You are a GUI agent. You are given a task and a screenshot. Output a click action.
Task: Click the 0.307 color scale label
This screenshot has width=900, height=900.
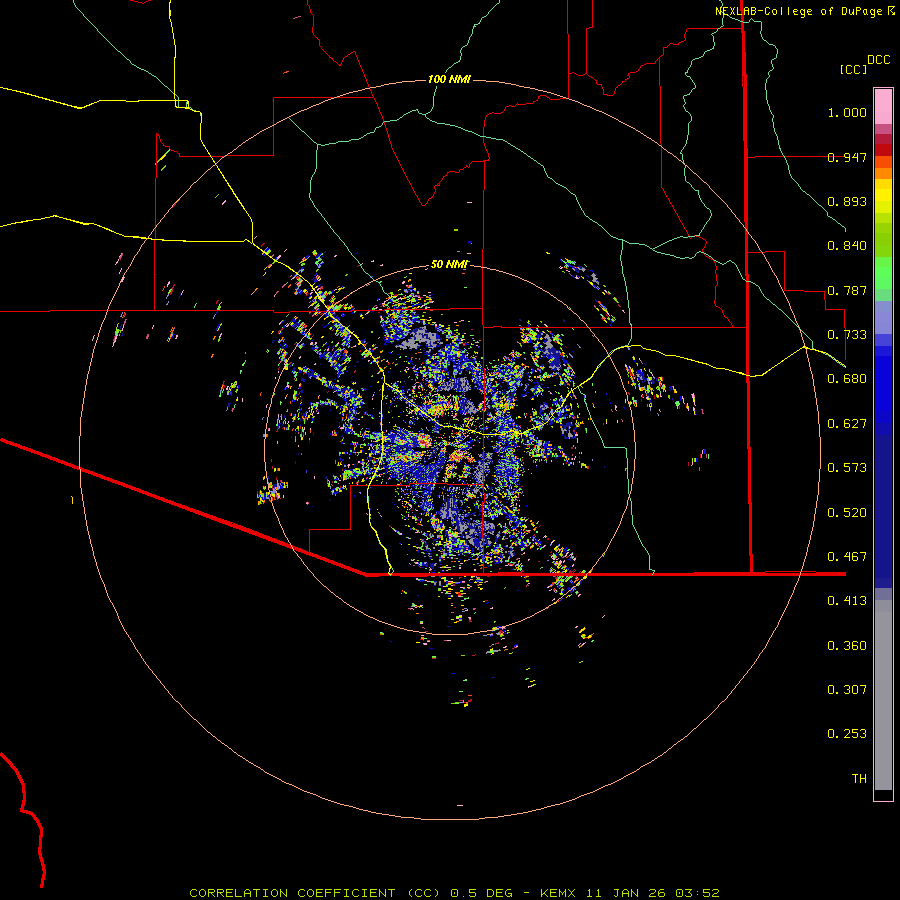coord(847,690)
